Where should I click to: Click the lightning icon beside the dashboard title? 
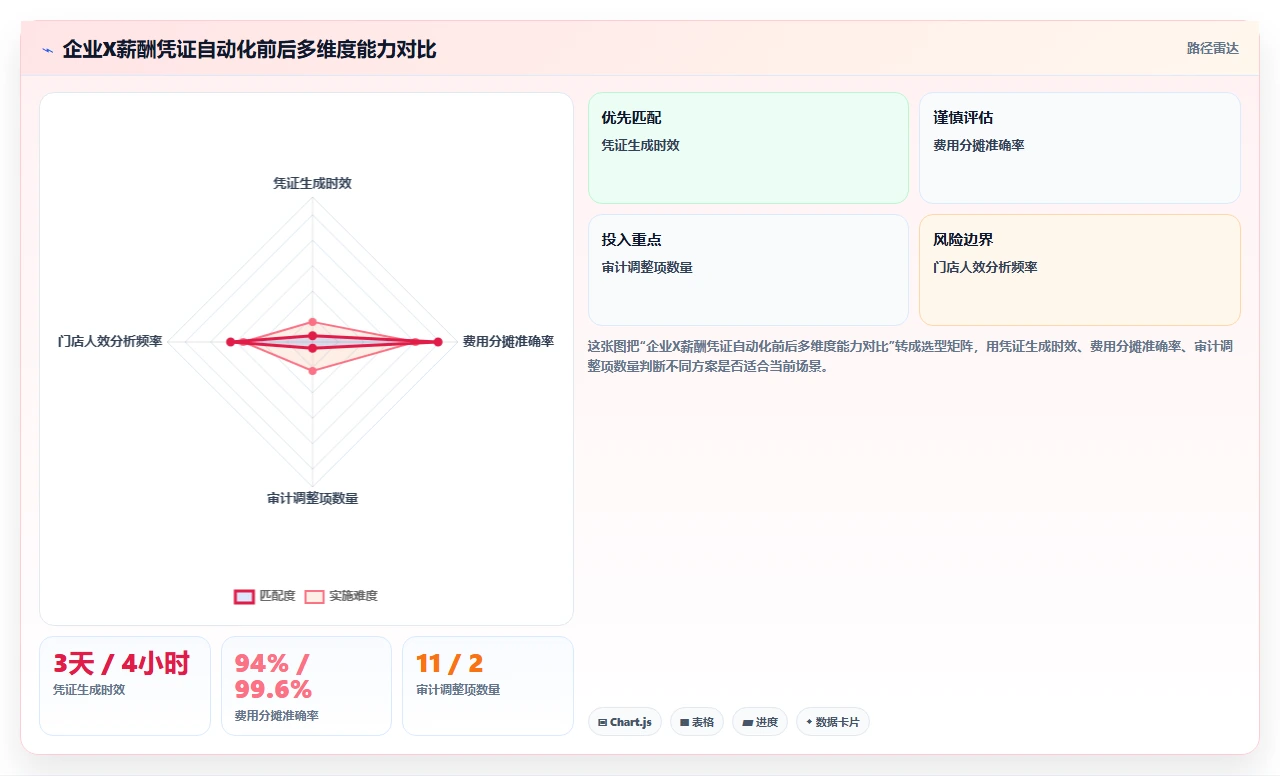(47, 50)
